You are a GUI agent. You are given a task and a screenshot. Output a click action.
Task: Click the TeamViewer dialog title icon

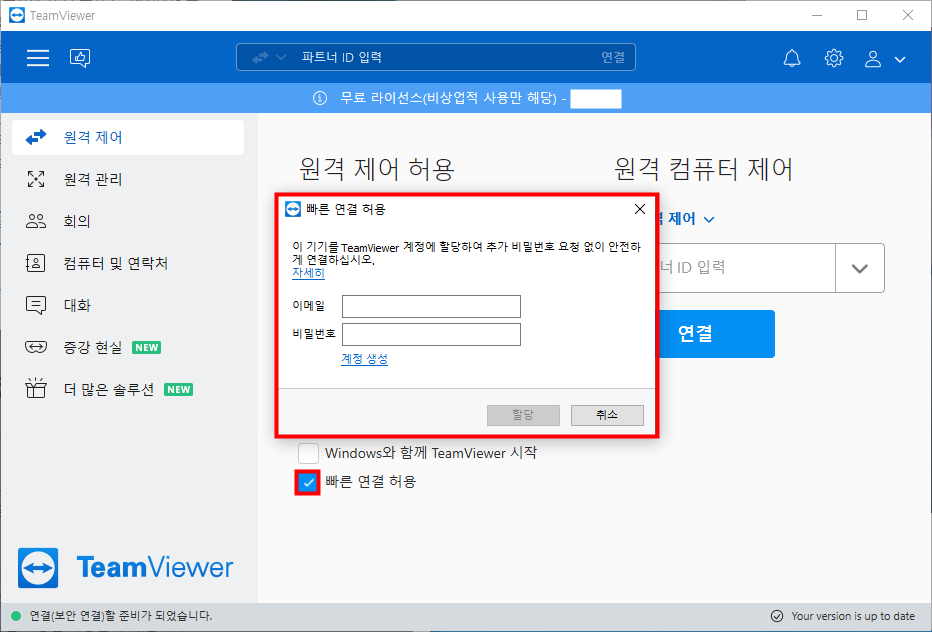click(293, 209)
